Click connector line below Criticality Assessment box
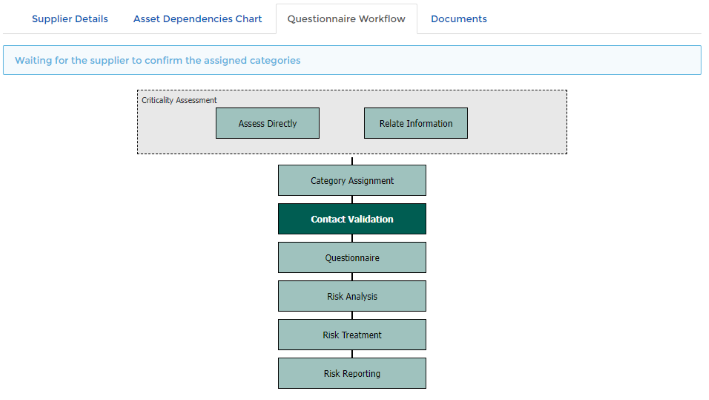Image resolution: width=709 pixels, height=400 pixels. [352, 160]
